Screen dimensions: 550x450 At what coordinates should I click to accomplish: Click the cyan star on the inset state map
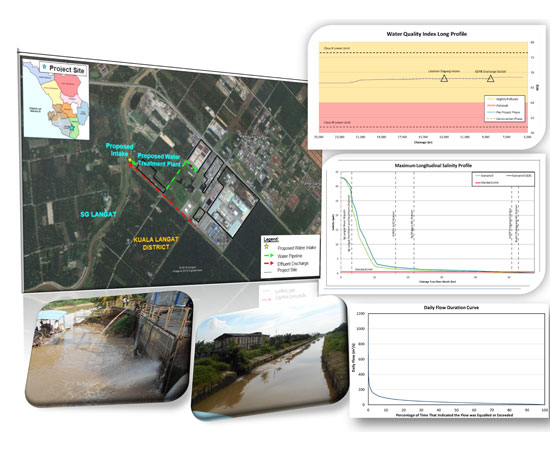72,128
